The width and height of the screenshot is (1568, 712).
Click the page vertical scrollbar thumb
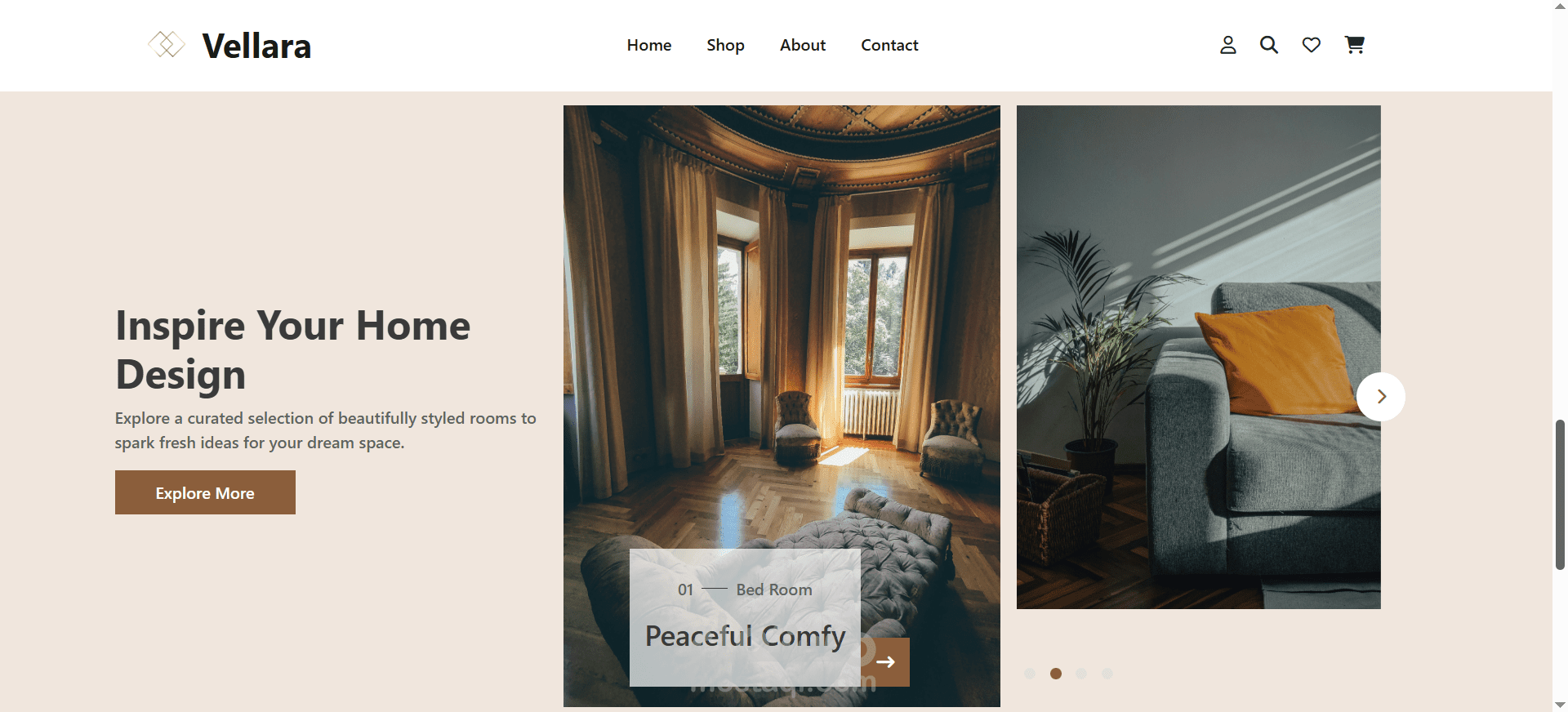(x=1560, y=494)
